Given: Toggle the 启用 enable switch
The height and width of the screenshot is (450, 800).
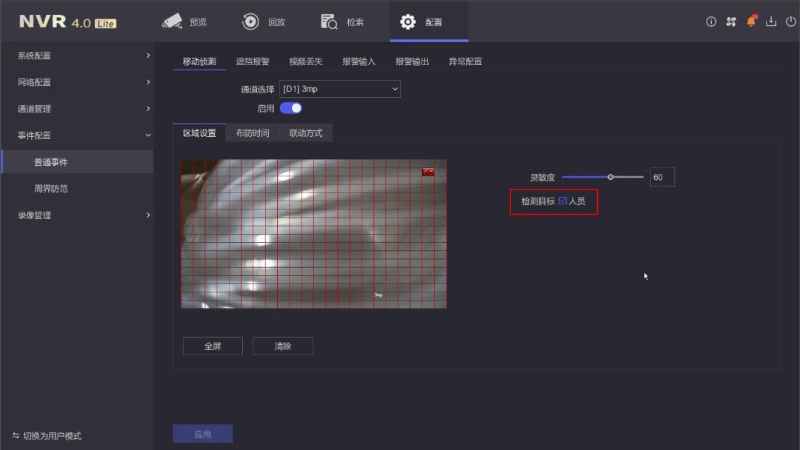Looking at the screenshot, I should click(x=291, y=107).
